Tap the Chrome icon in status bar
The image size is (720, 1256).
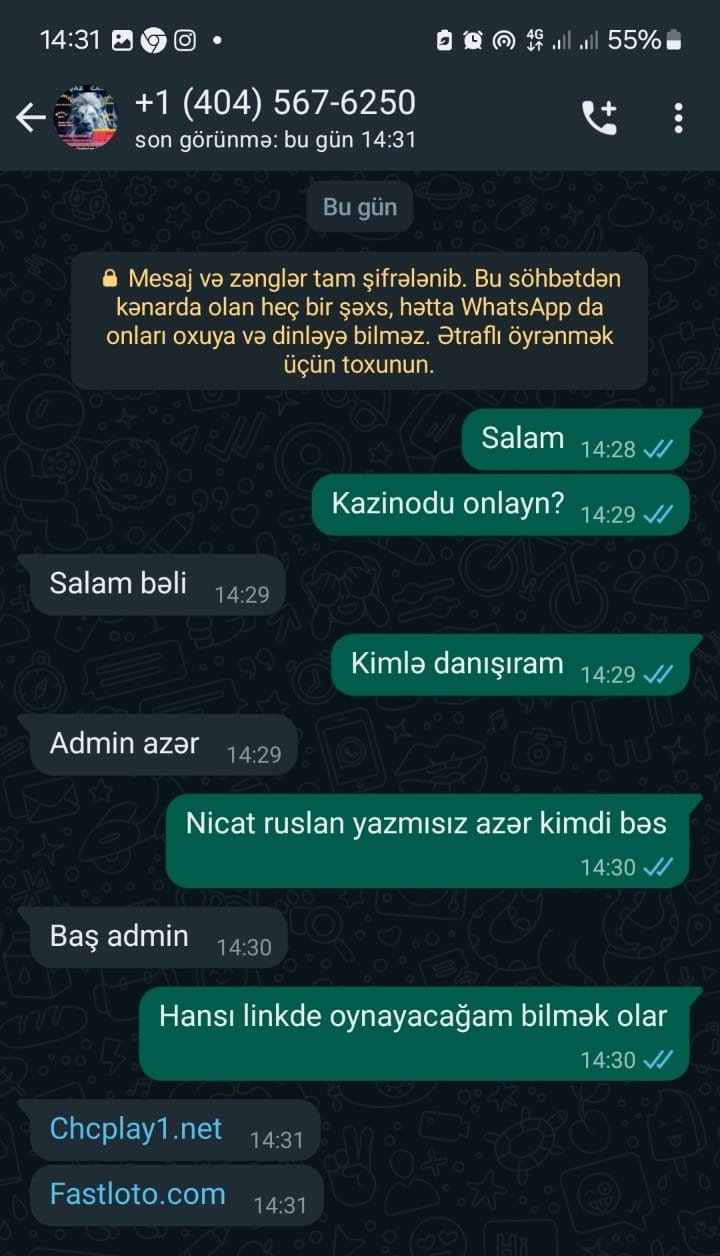point(153,40)
